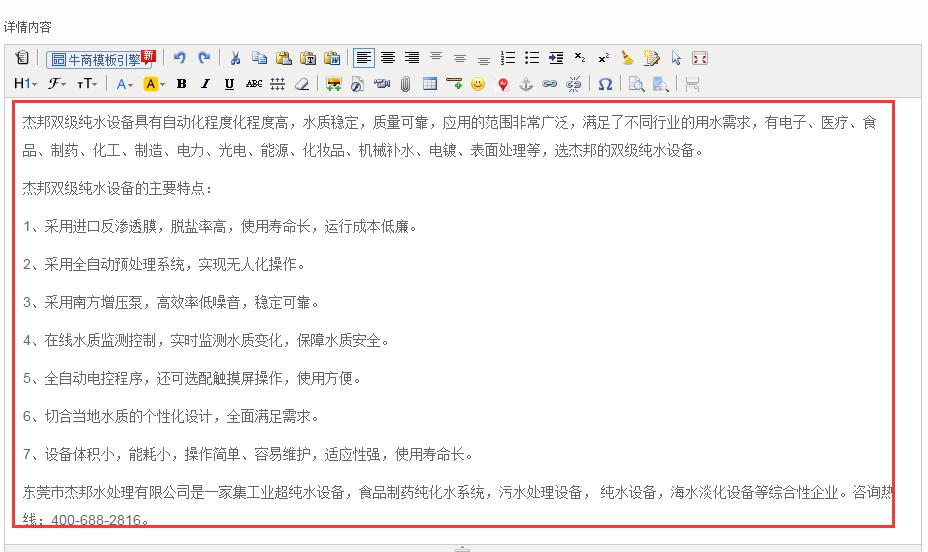
Task: Apply subscript formatting
Action: tap(579, 58)
